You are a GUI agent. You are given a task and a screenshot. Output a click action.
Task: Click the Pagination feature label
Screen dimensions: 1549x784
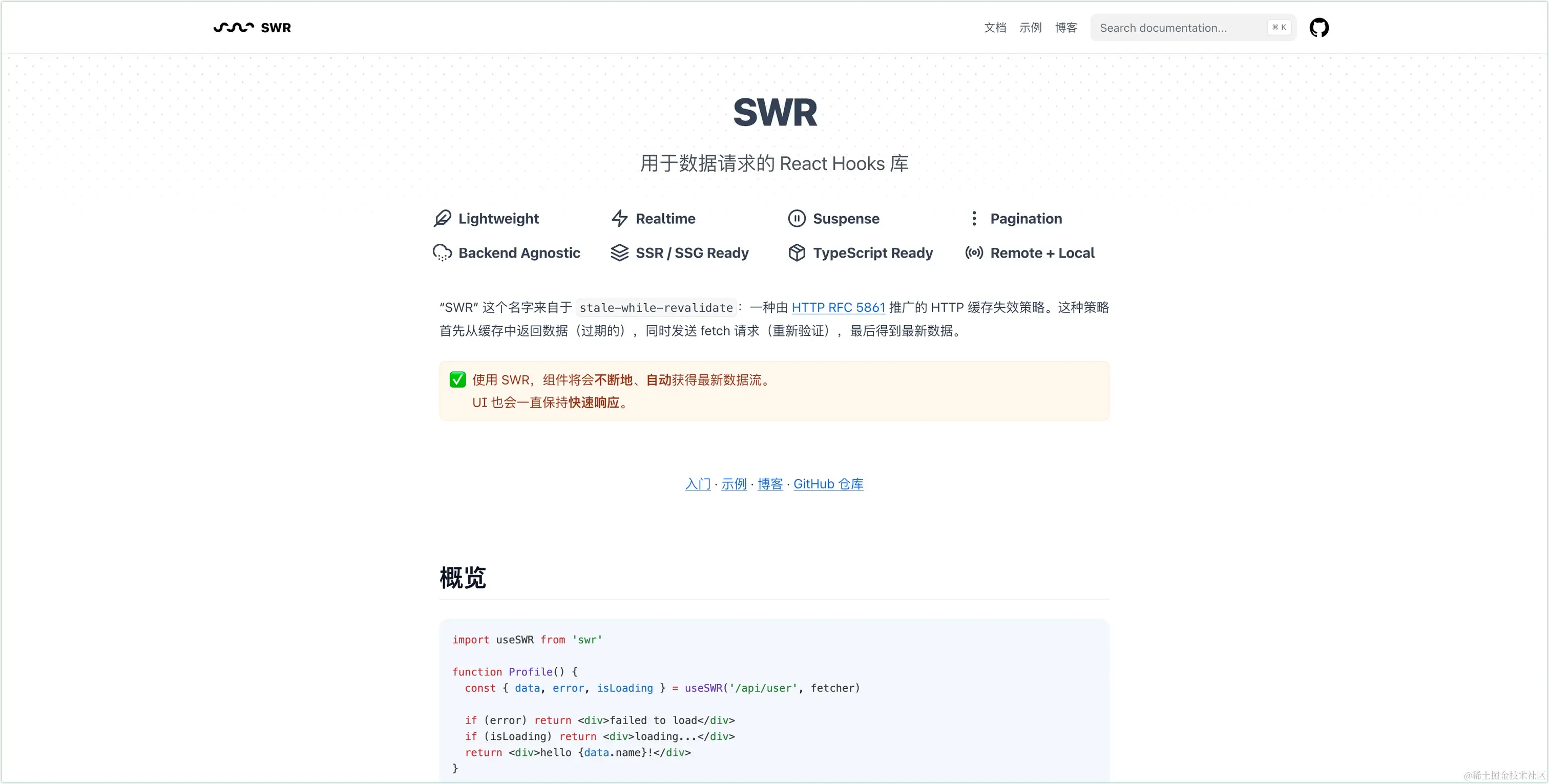pyautogui.click(x=1026, y=218)
